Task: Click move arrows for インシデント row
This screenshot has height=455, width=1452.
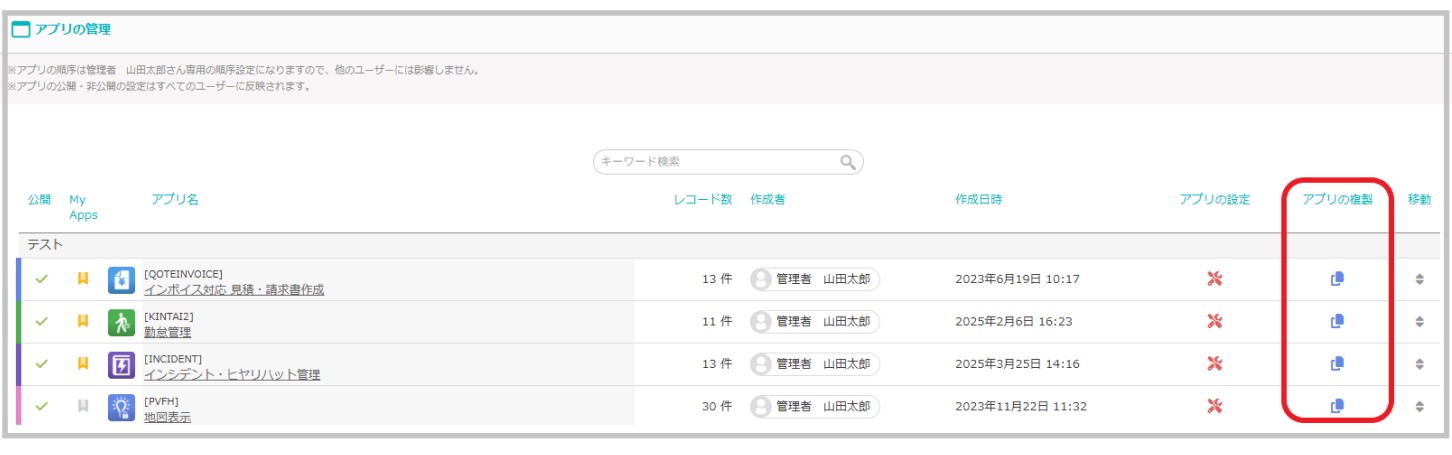Action: point(1419,364)
